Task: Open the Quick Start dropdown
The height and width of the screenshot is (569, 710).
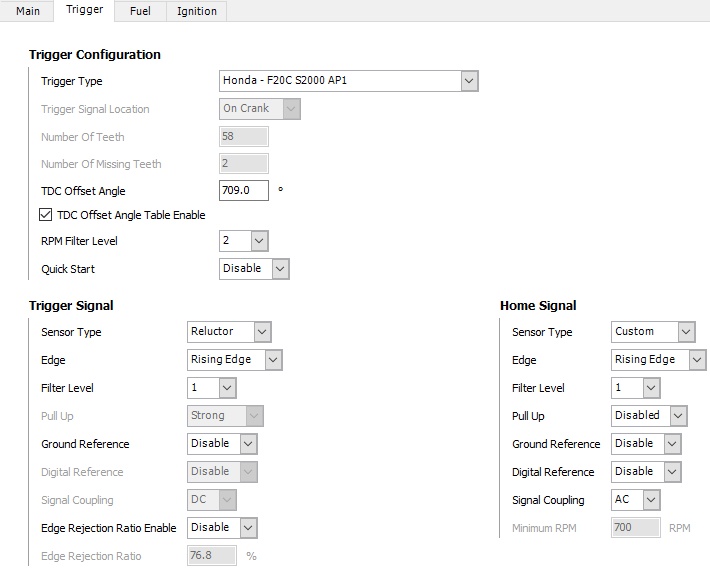Action: coord(254,269)
